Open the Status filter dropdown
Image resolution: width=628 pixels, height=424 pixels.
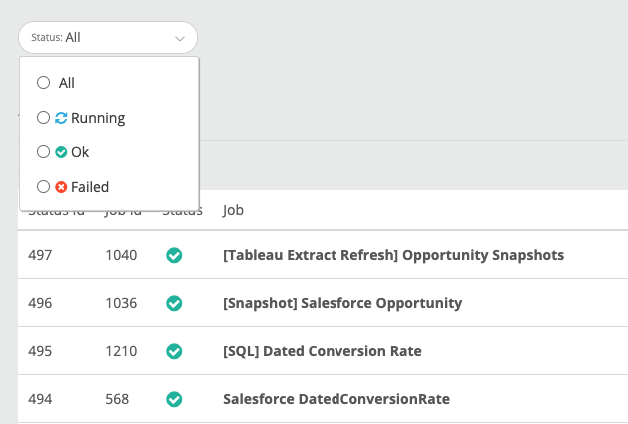coord(108,38)
